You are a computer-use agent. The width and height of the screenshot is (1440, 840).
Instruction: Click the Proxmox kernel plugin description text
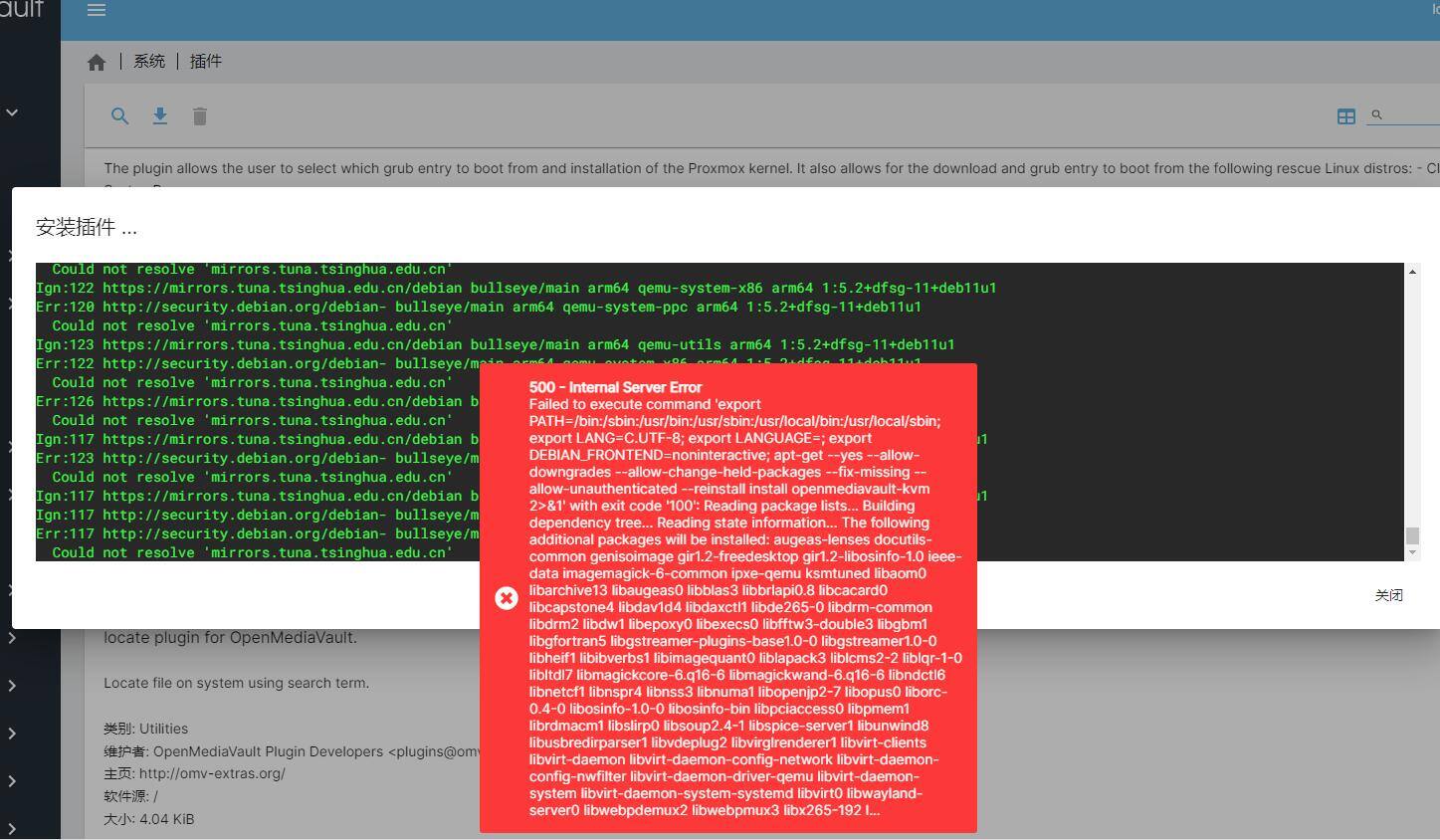(x=771, y=168)
